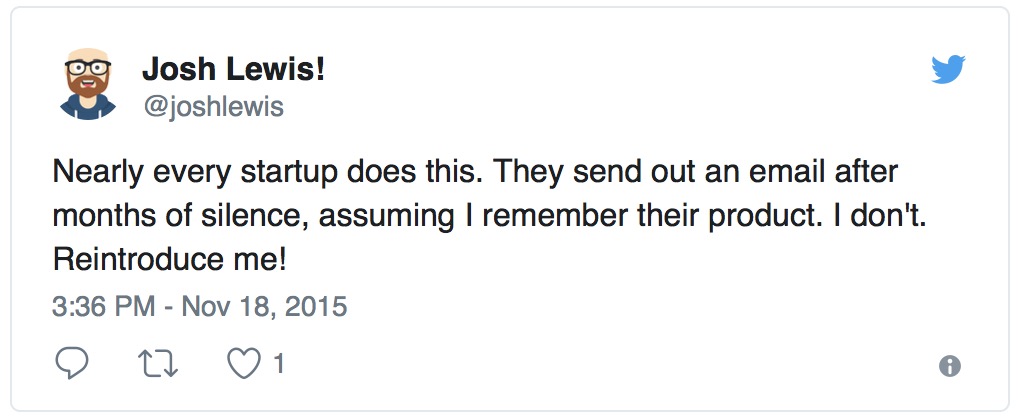The height and width of the screenshot is (420, 1022).
Task: Retweet this post with the arrows icon
Action: pyautogui.click(x=159, y=364)
